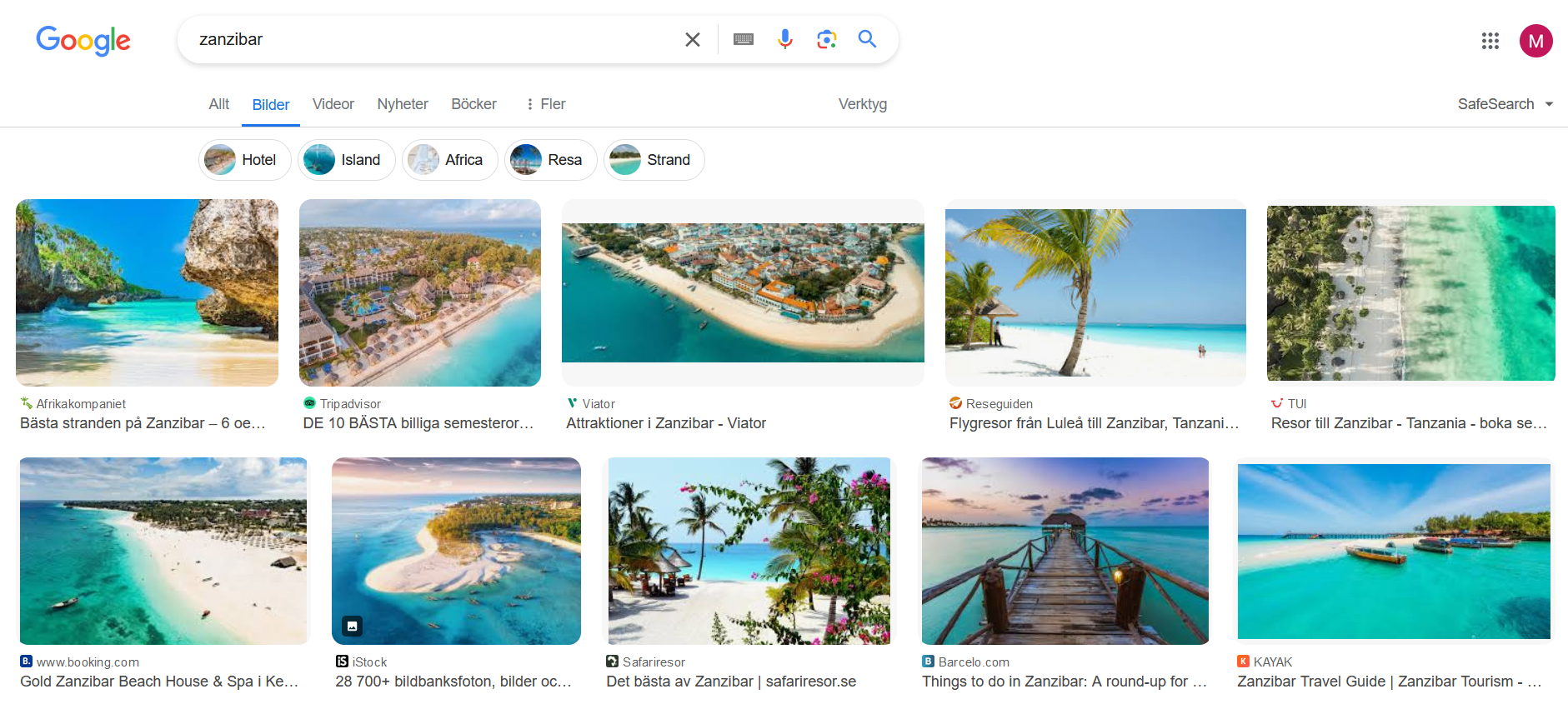Switch to the Videor tab
Screen dimensions: 1568x704
[333, 104]
